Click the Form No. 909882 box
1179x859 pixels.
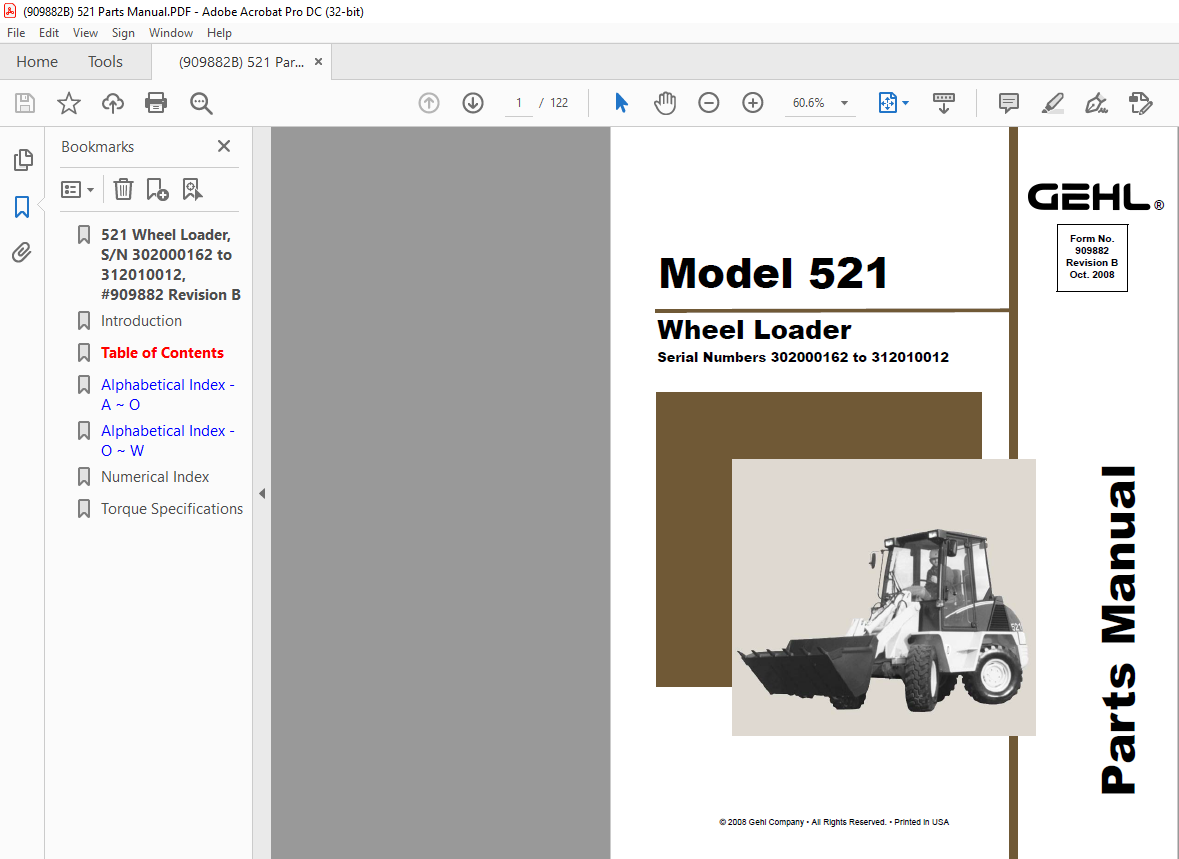coord(1092,257)
